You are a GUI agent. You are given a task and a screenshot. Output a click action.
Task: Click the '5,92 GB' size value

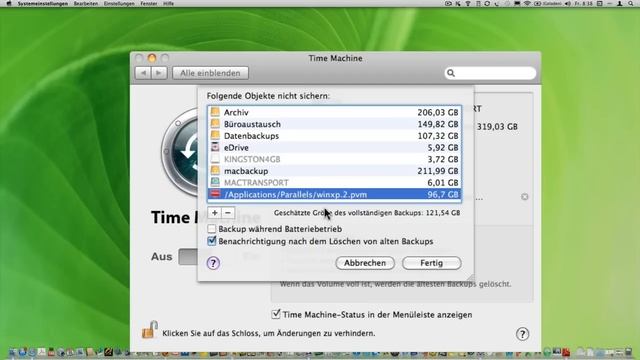[443, 148]
